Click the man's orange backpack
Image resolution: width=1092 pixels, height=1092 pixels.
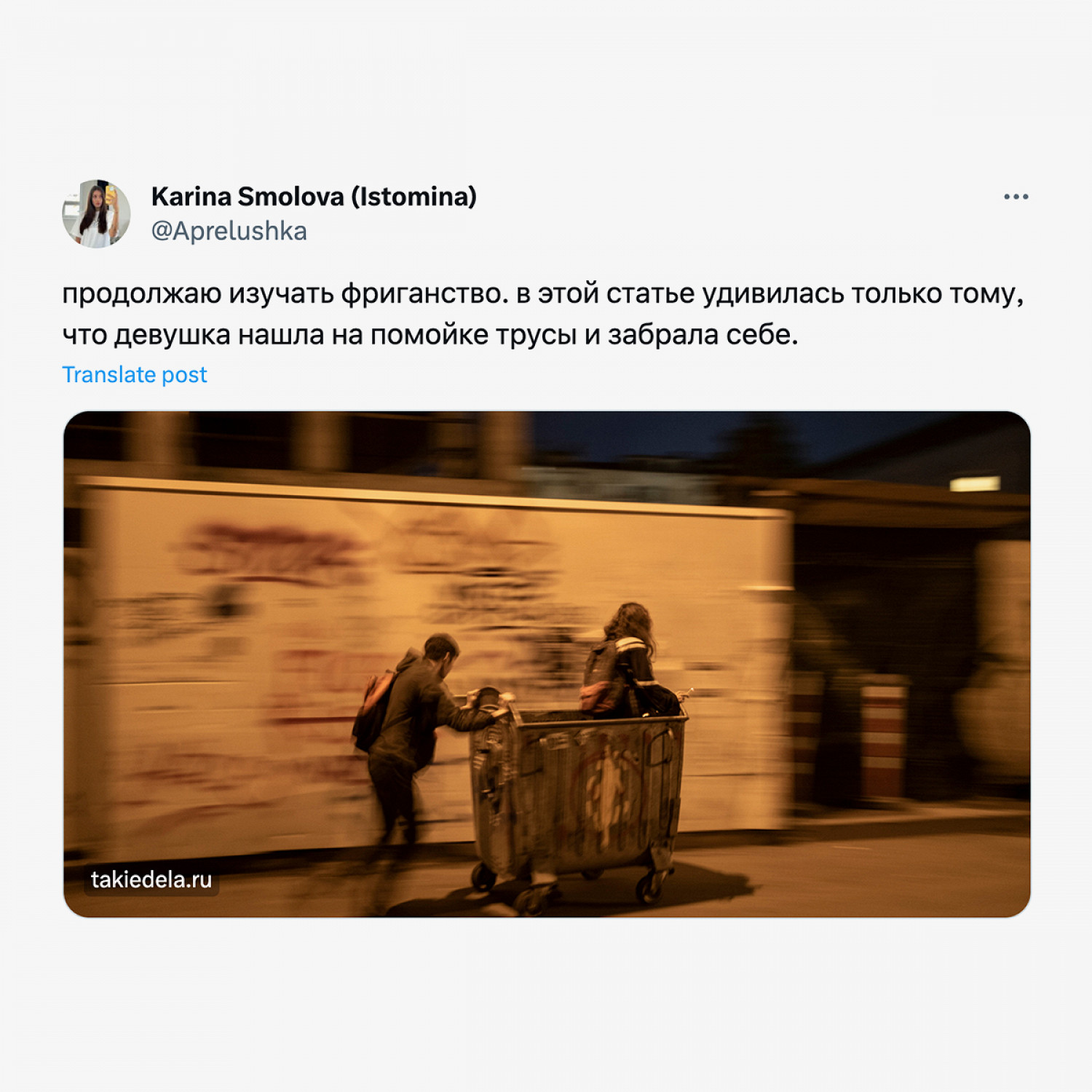tap(373, 710)
